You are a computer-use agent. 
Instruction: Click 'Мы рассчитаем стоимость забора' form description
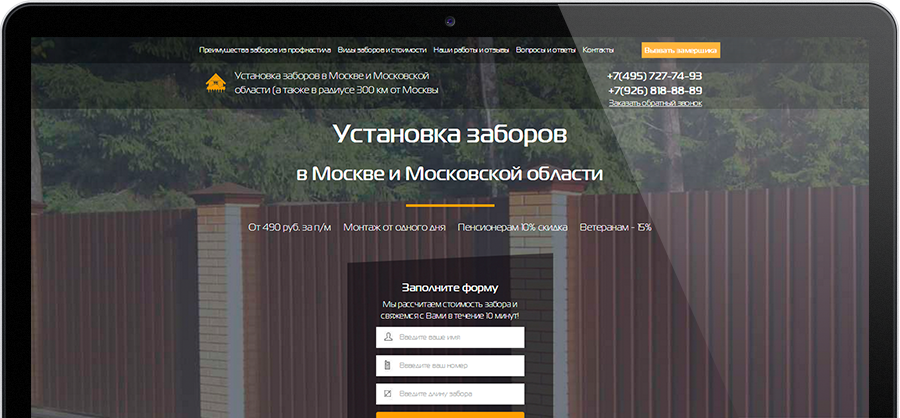click(x=450, y=310)
